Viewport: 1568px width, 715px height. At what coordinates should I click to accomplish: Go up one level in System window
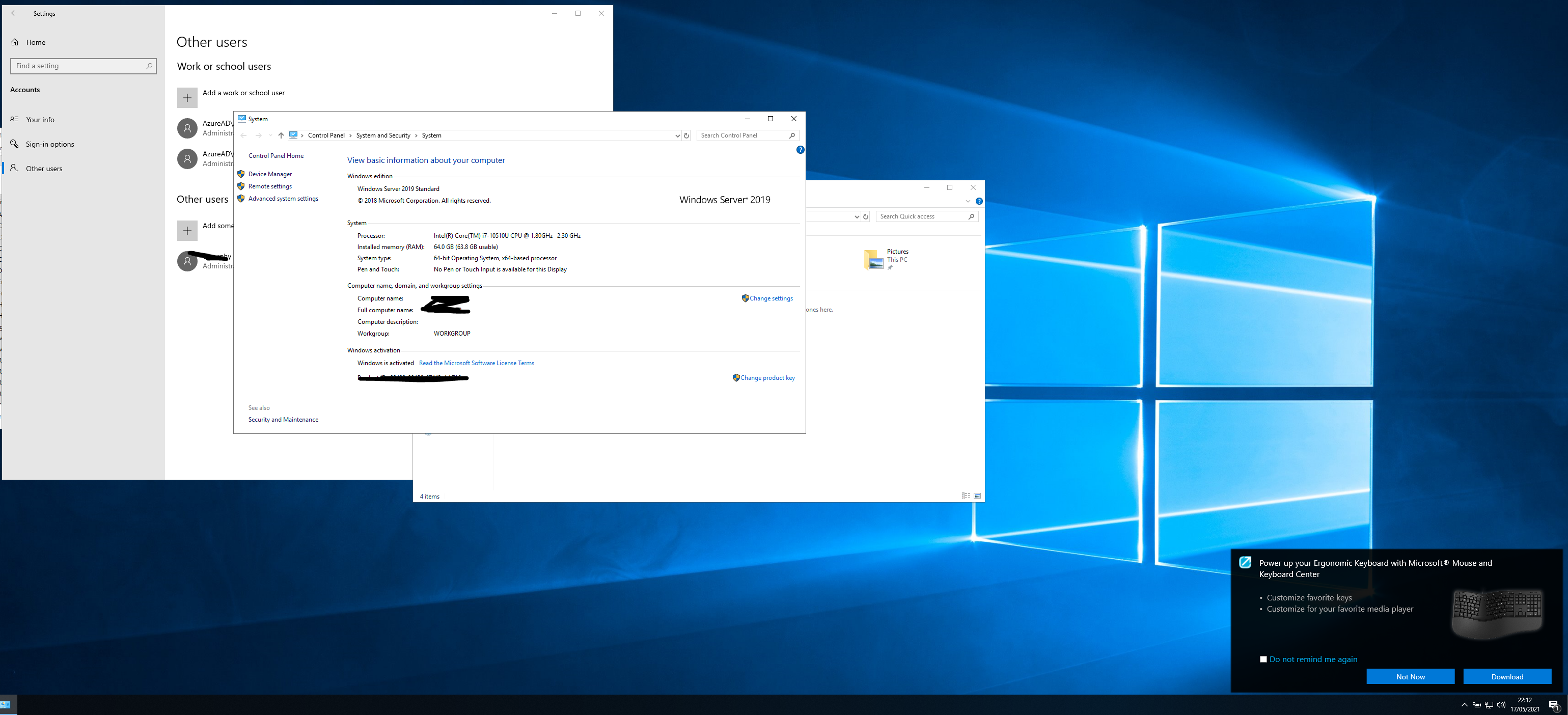pos(281,135)
